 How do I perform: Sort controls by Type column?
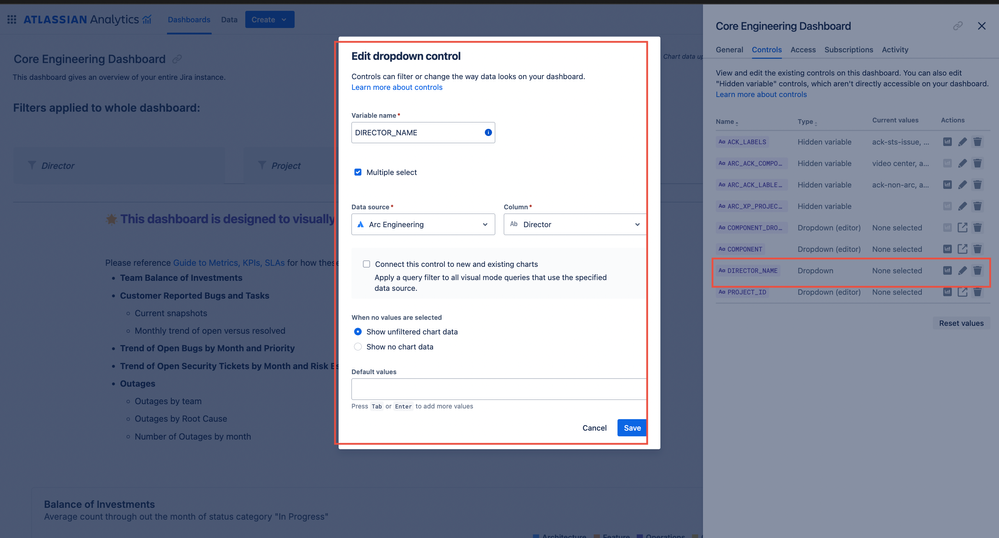[x=807, y=121]
